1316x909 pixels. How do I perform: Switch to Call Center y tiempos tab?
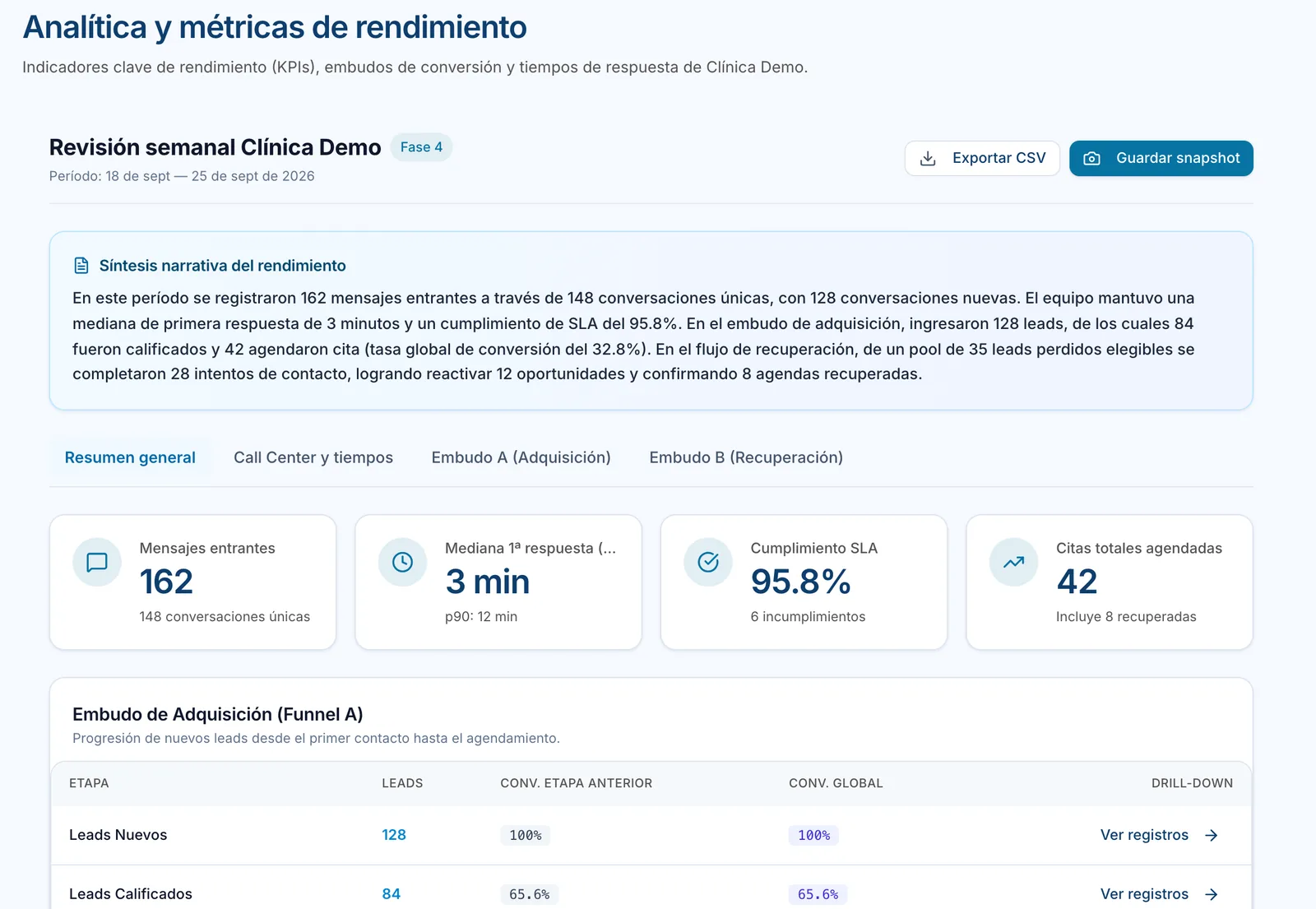[x=313, y=457]
